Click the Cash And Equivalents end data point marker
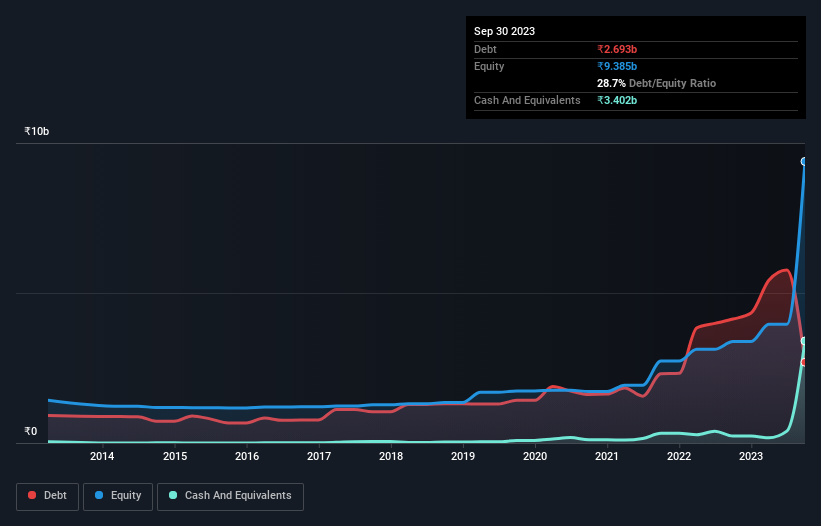The width and height of the screenshot is (821, 526). 804,341
